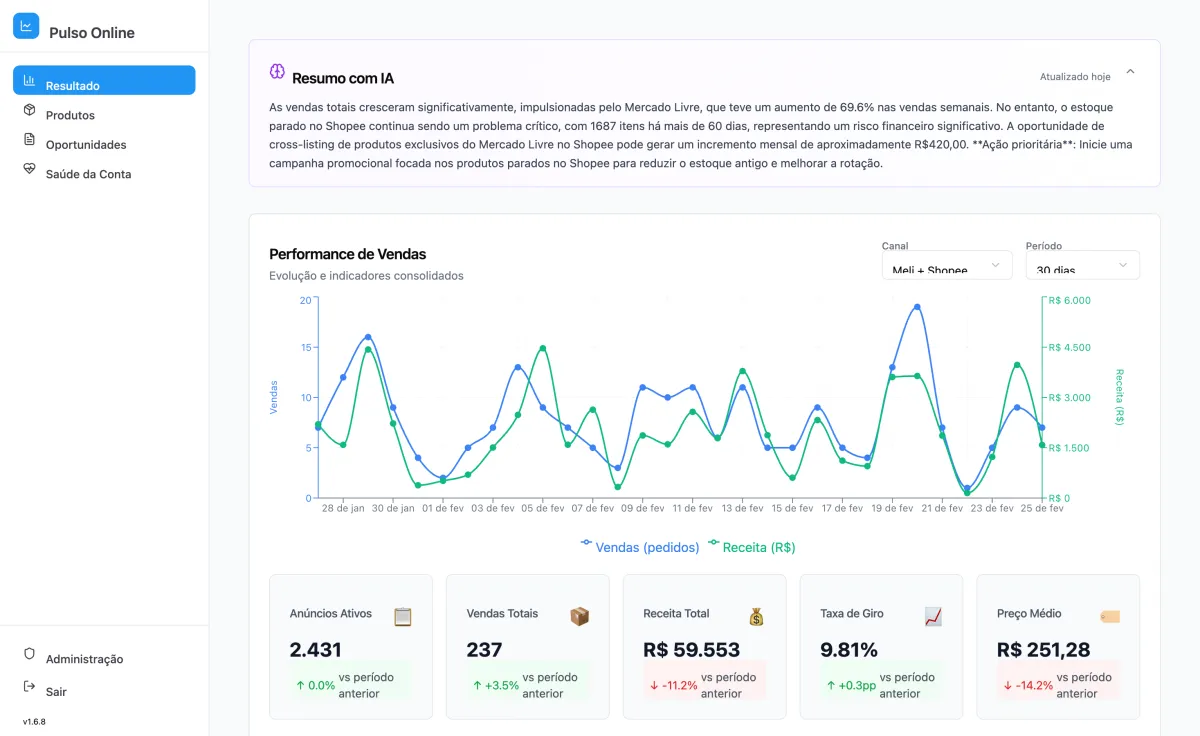Click the 13 de fev axis label
Viewport: 1200px width, 736px height.
(x=742, y=508)
